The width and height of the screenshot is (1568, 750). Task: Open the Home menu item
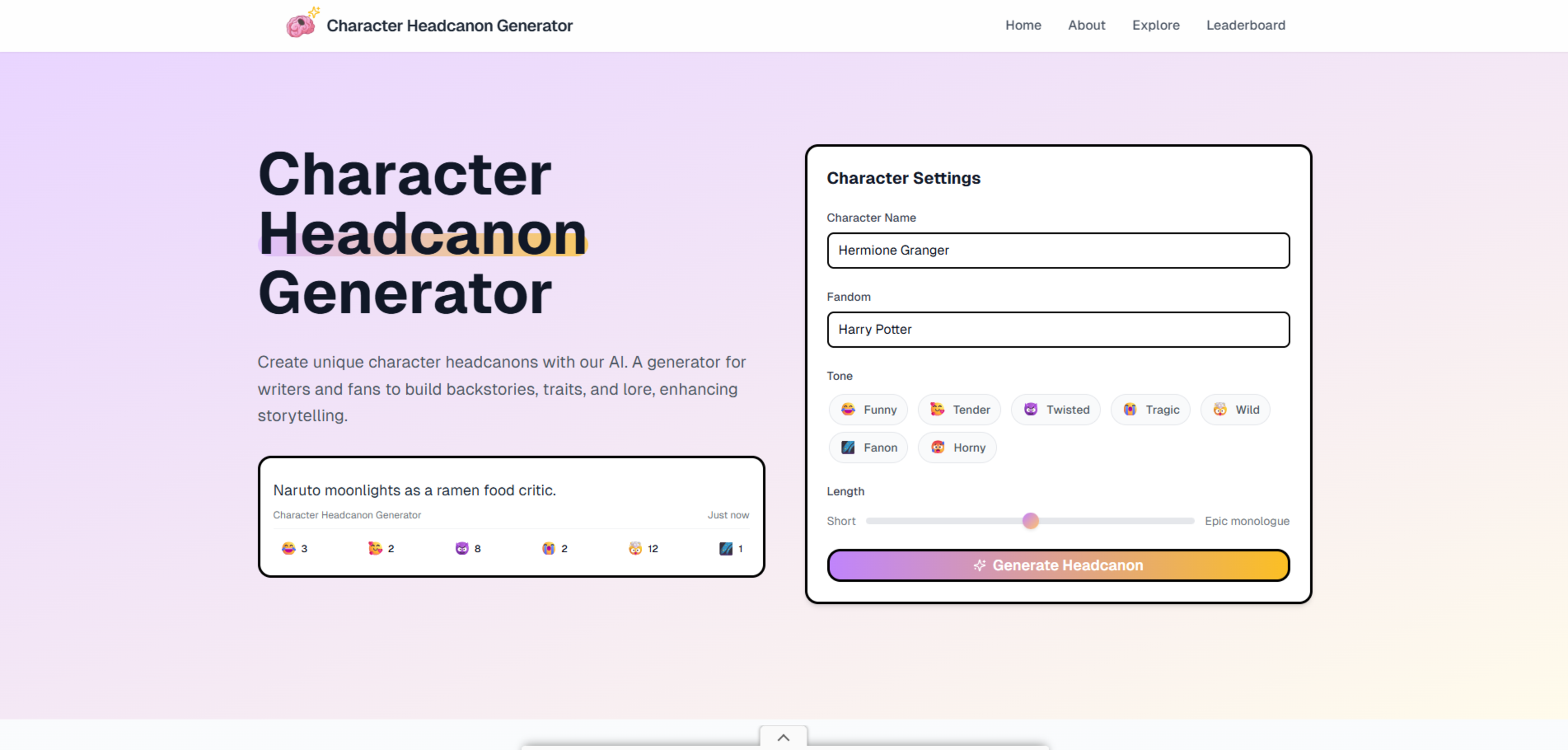tap(1023, 25)
